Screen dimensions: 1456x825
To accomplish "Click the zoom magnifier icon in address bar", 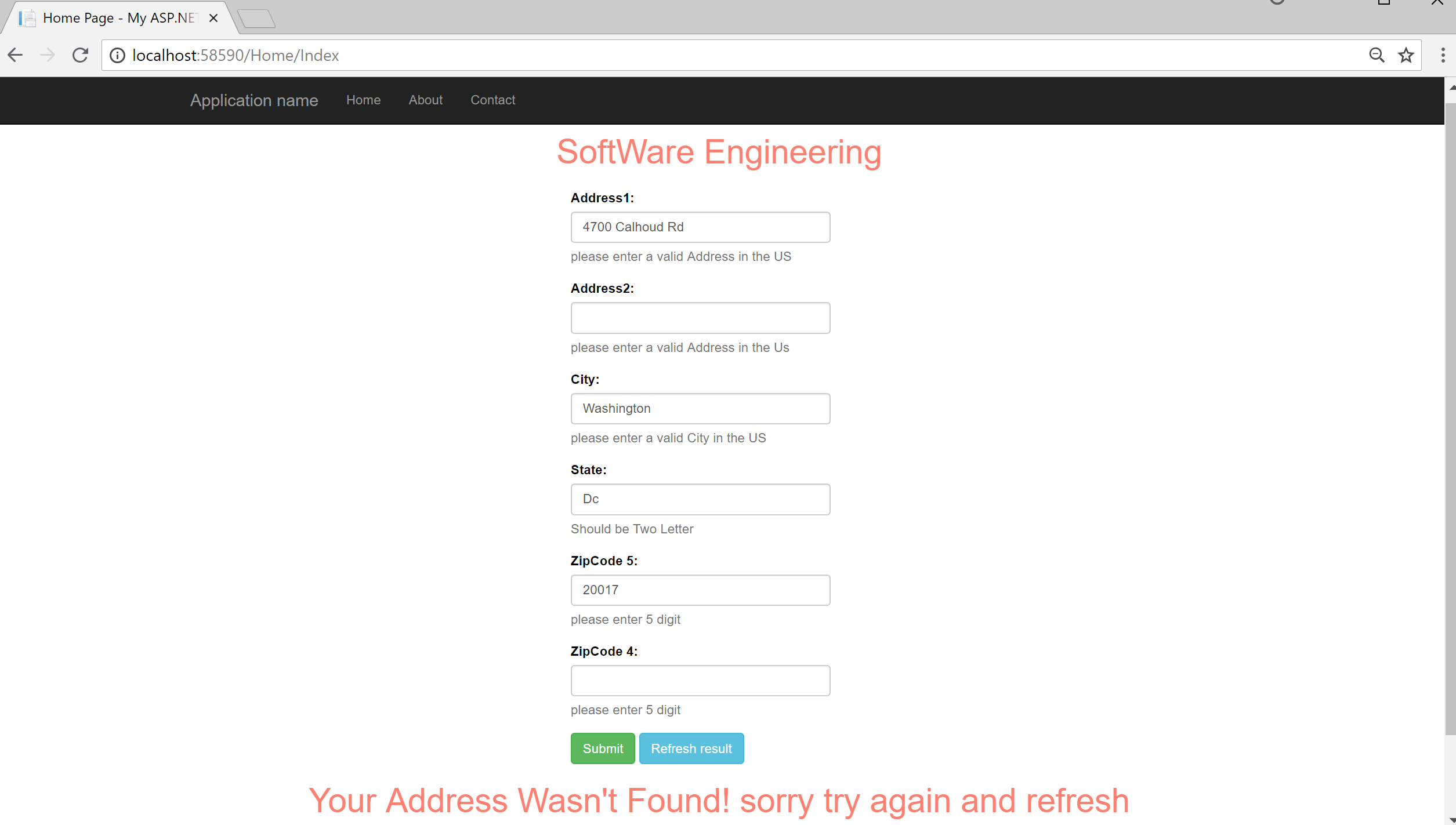I will tap(1377, 55).
